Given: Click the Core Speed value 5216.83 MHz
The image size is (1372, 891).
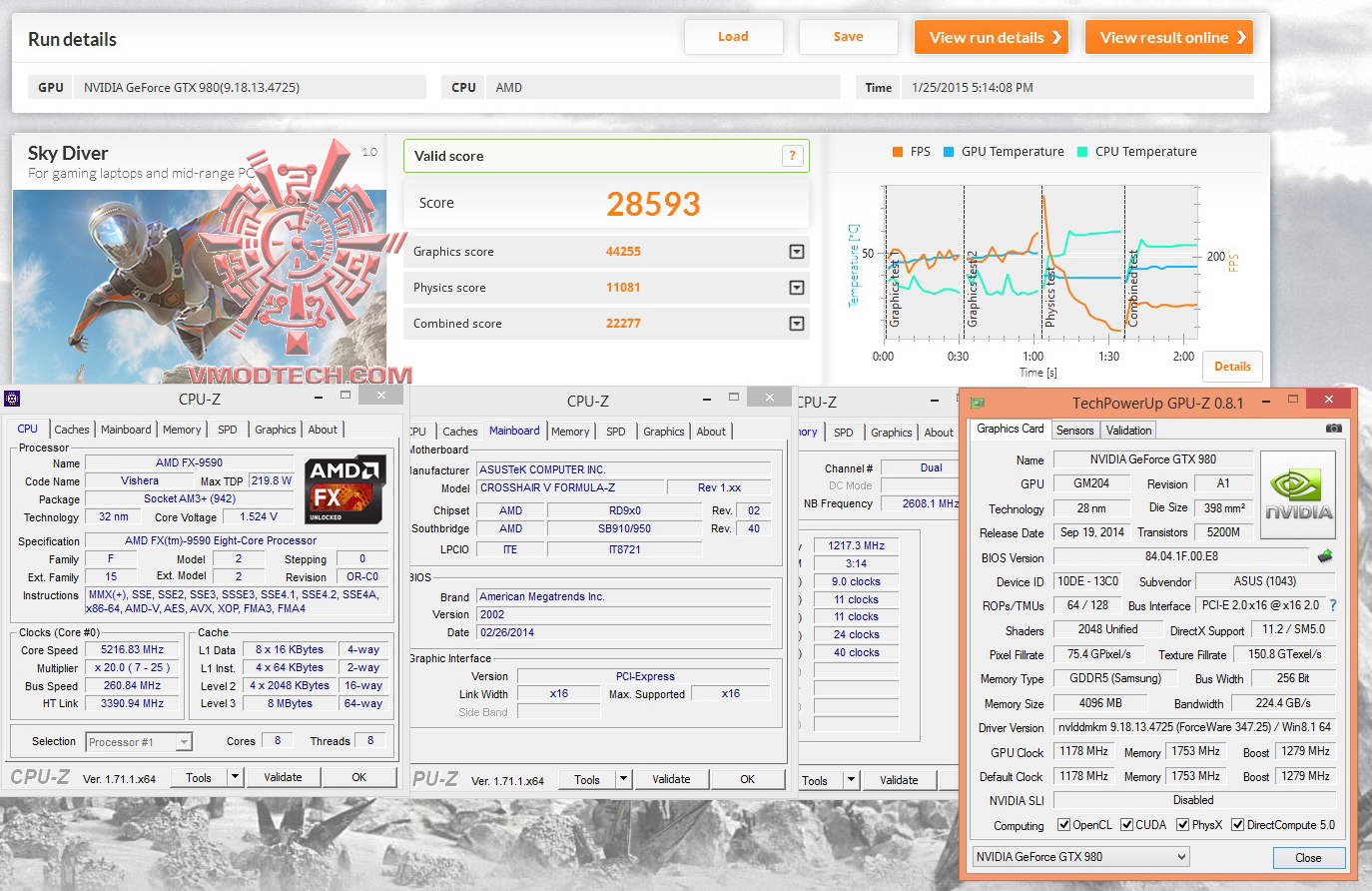Looking at the screenshot, I should 132,649.
